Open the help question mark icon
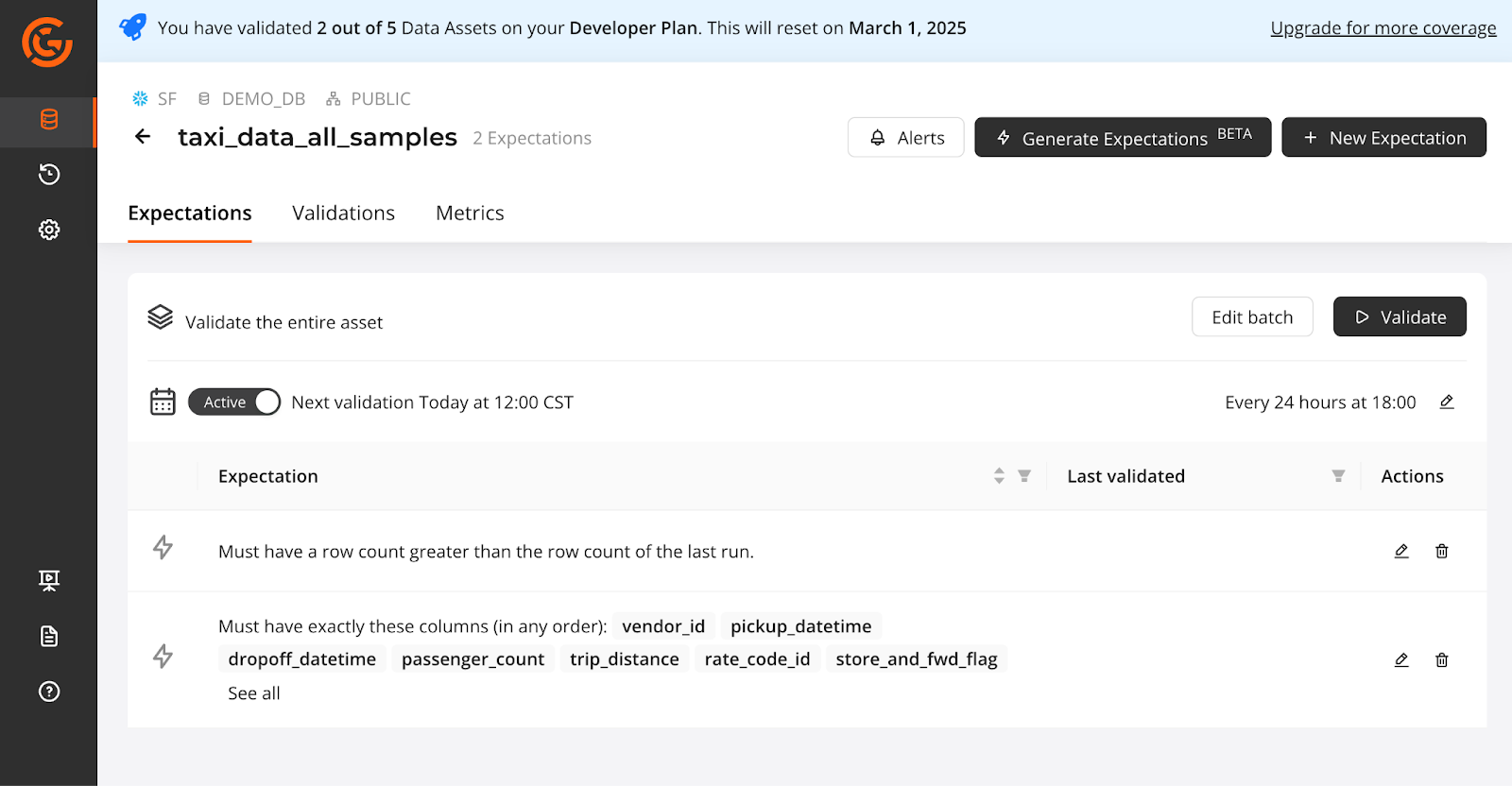Image resolution: width=1512 pixels, height=786 pixels. click(49, 692)
